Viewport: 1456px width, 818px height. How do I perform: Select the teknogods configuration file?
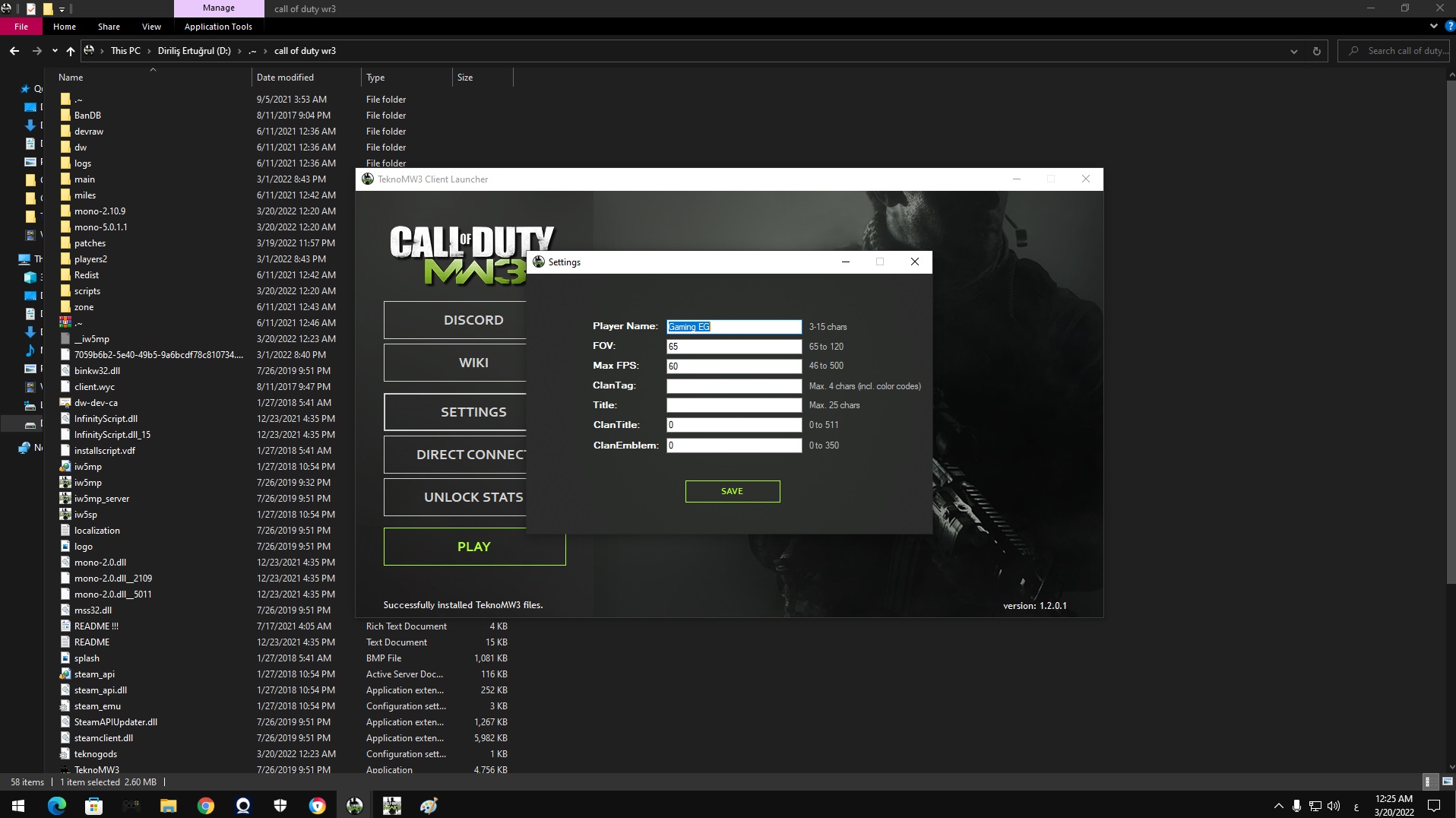coord(96,754)
